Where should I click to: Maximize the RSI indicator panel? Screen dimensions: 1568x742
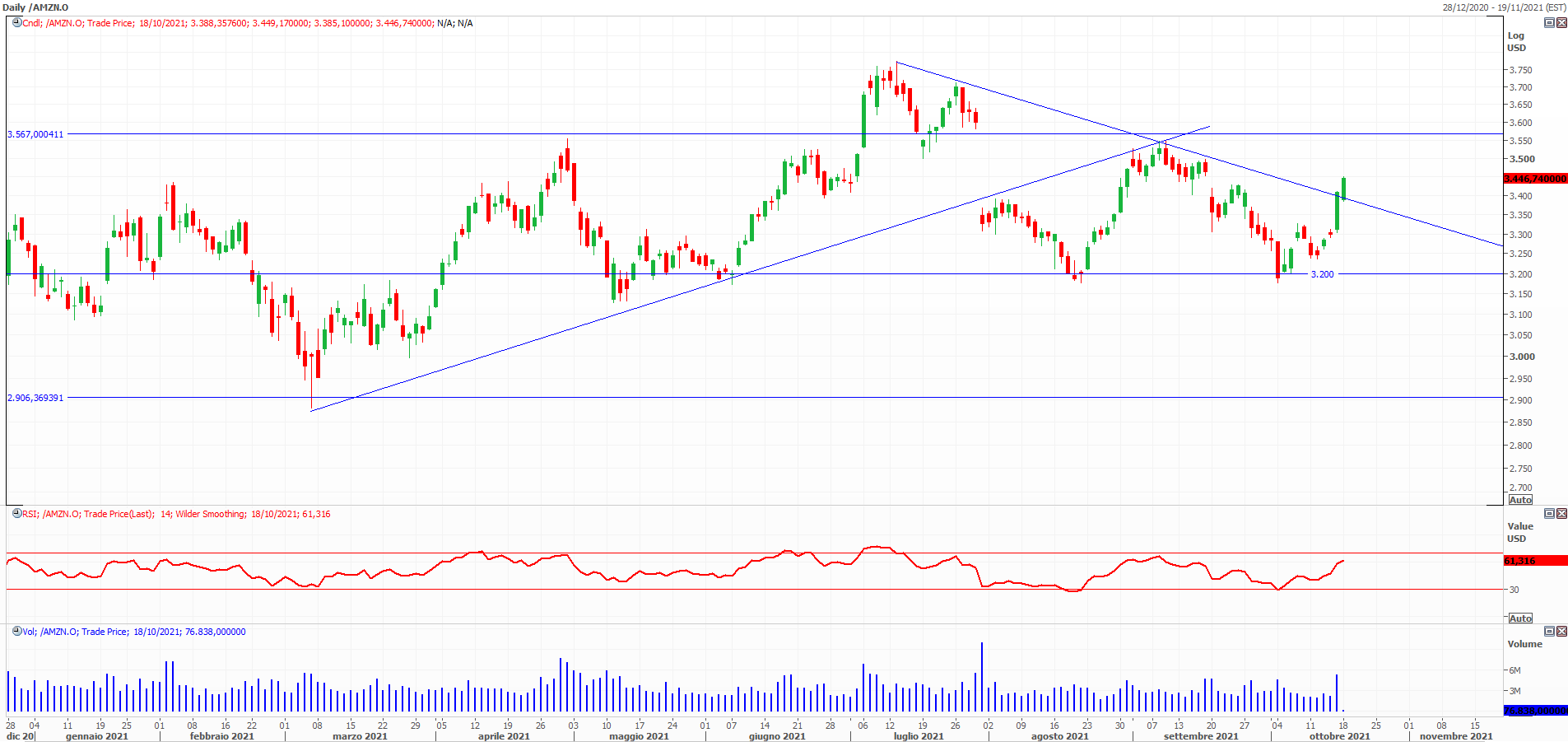tap(1548, 513)
